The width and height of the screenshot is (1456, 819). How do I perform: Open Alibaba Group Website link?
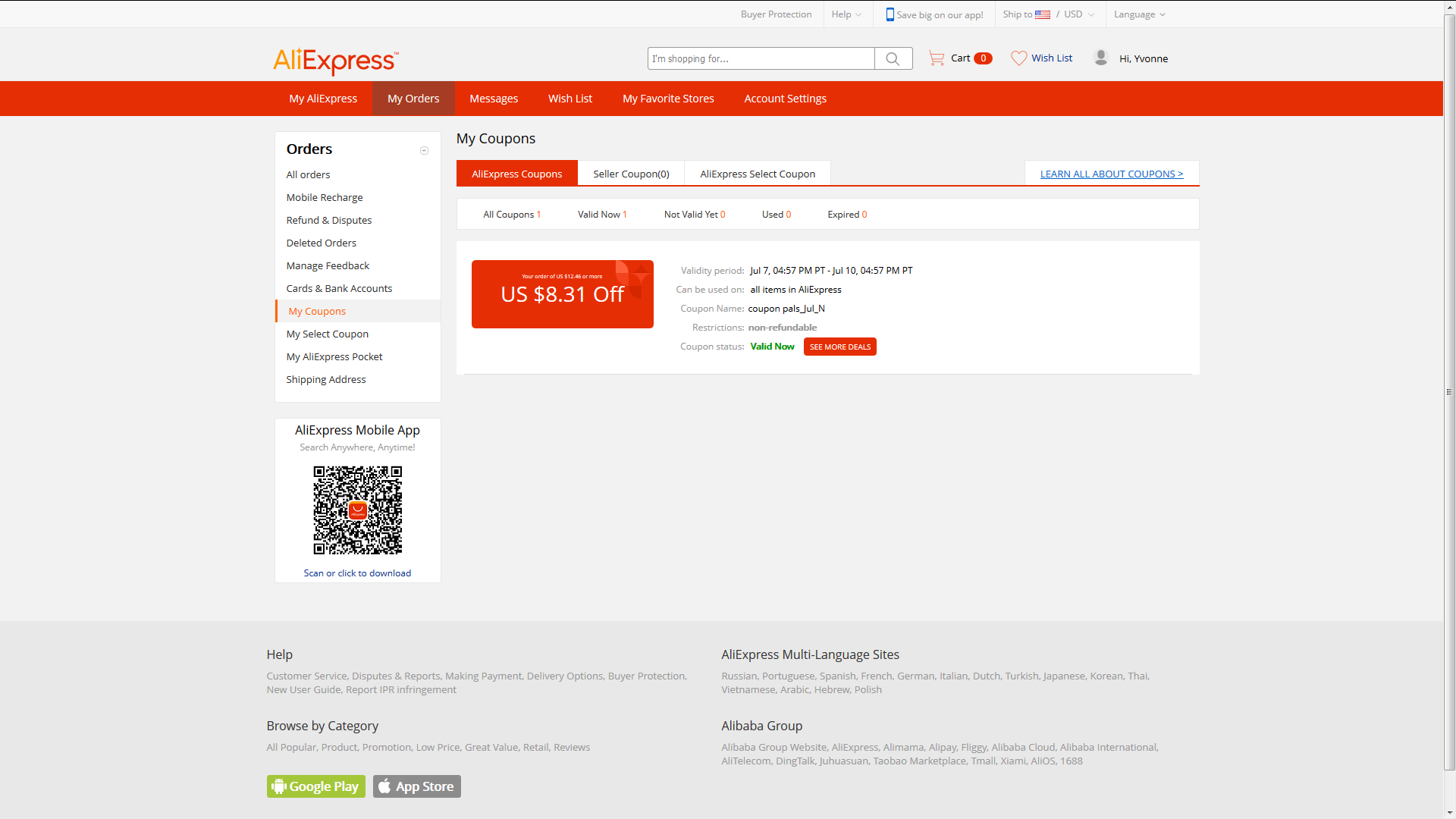tap(774, 747)
